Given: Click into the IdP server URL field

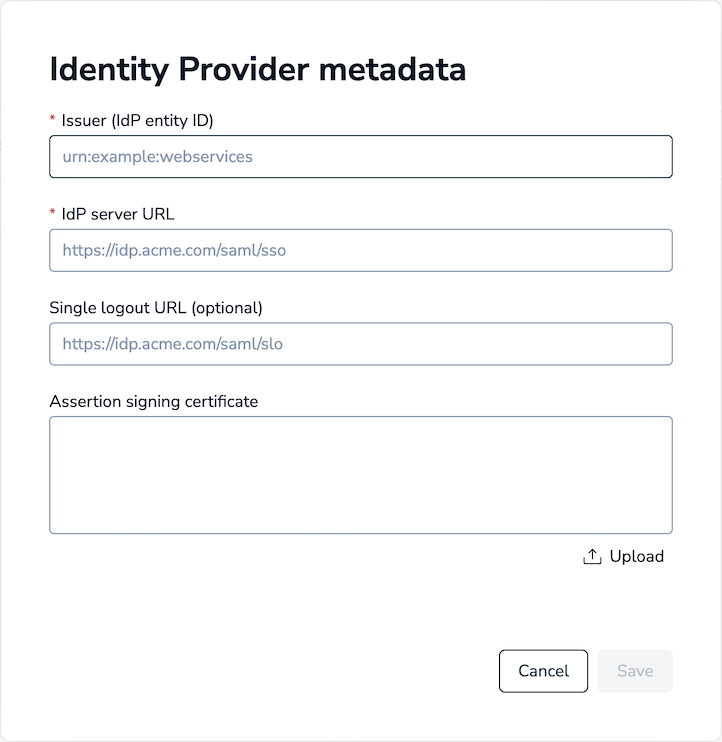Looking at the screenshot, I should 360,250.
